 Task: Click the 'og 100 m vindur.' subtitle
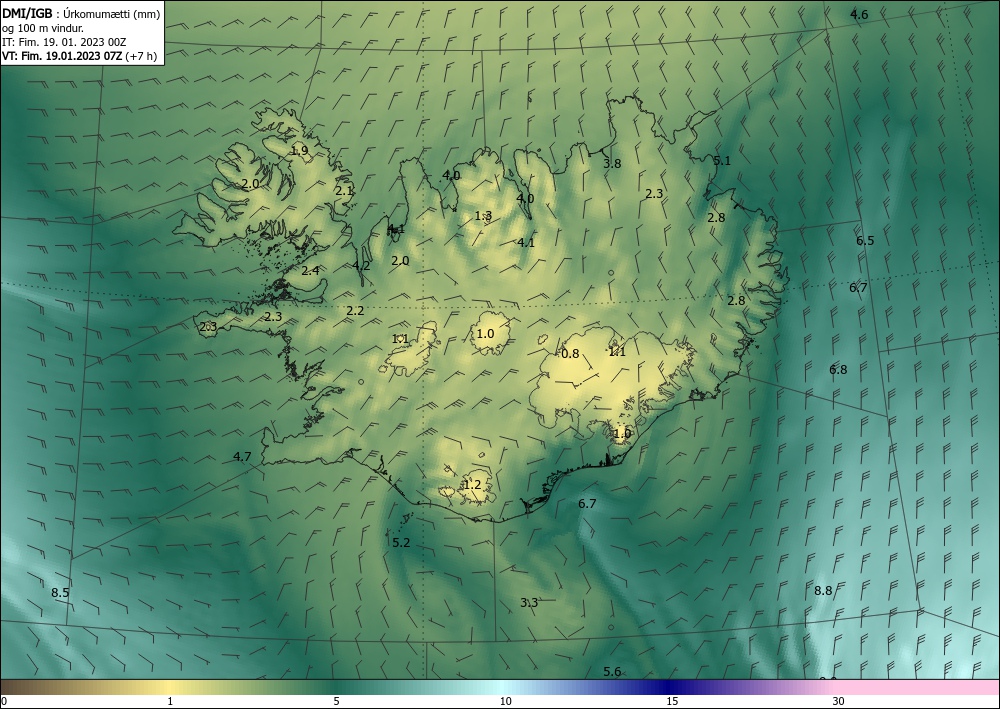43,28
